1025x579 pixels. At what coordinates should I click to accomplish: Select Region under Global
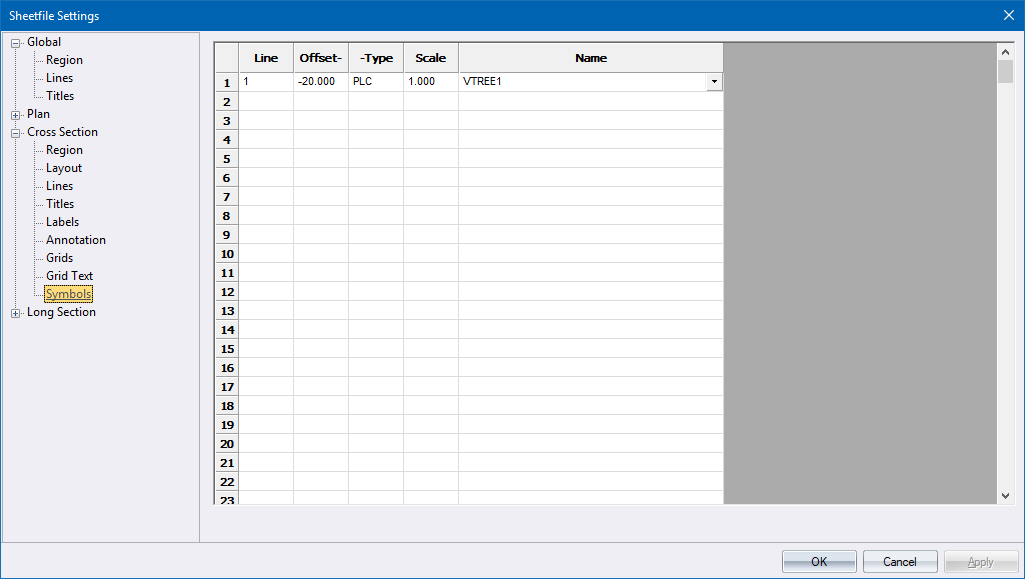pyautogui.click(x=64, y=60)
